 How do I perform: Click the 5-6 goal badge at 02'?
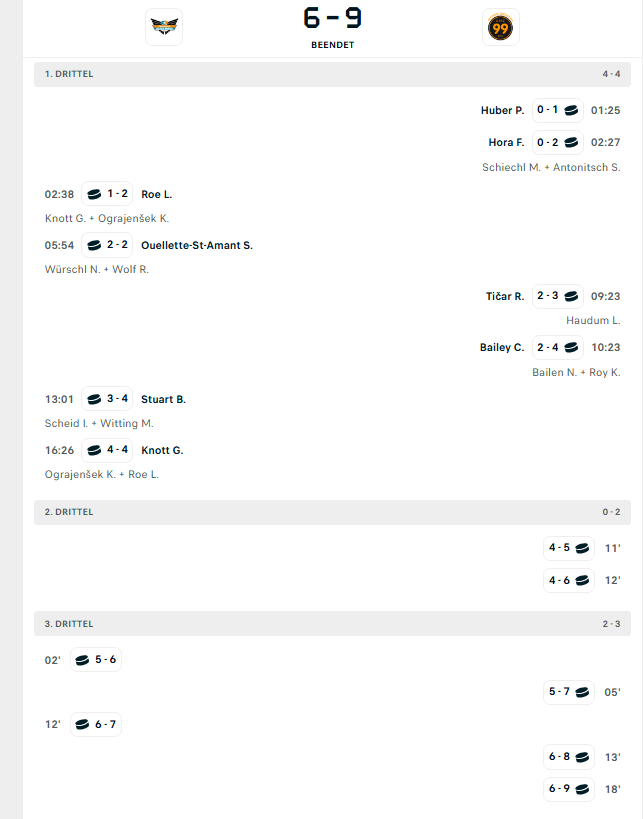[96, 660]
